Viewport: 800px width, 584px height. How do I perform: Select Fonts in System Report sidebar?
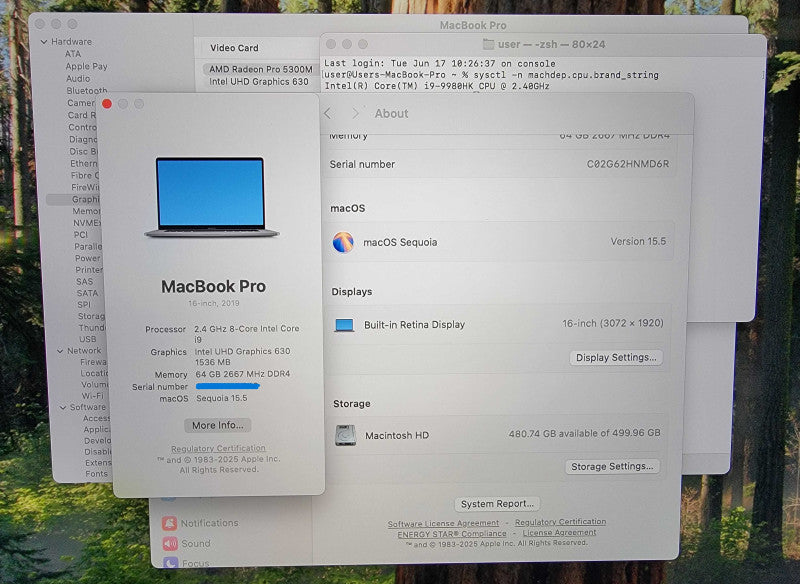[96, 474]
